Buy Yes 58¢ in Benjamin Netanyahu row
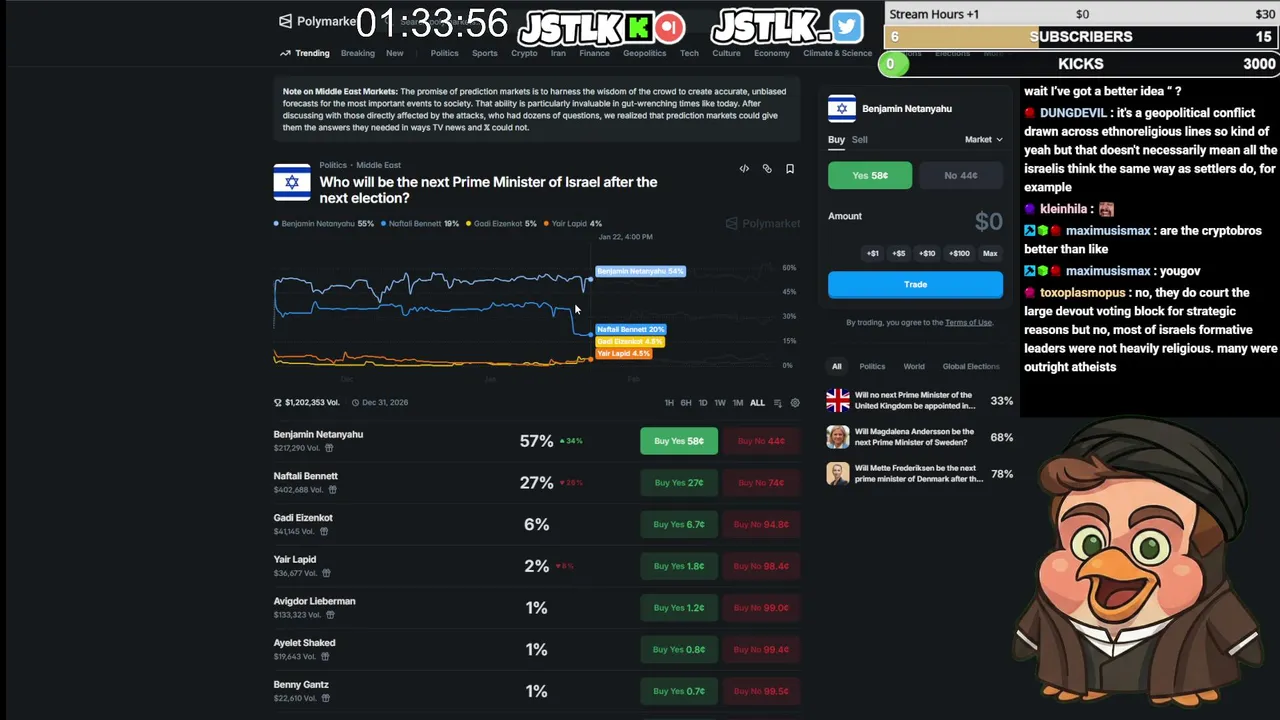This screenshot has height=720, width=1280. 679,441
